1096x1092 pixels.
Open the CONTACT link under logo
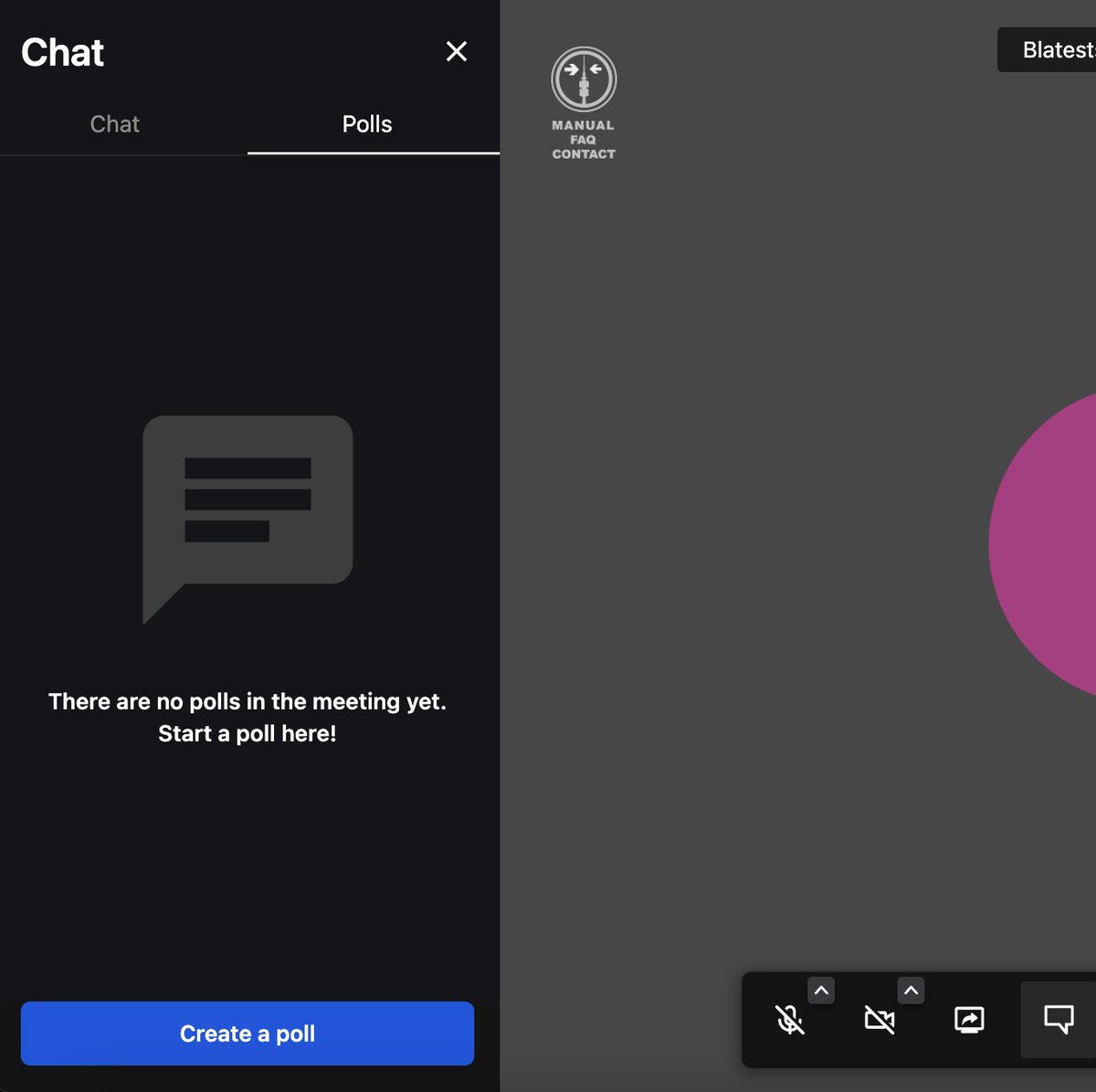(x=584, y=154)
